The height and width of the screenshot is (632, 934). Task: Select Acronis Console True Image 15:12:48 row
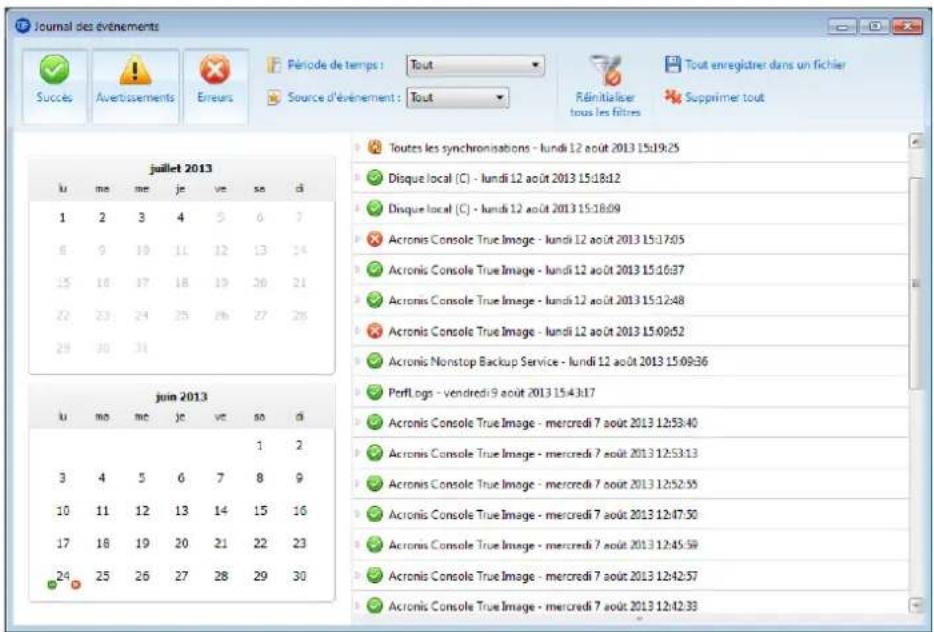tap(630, 300)
